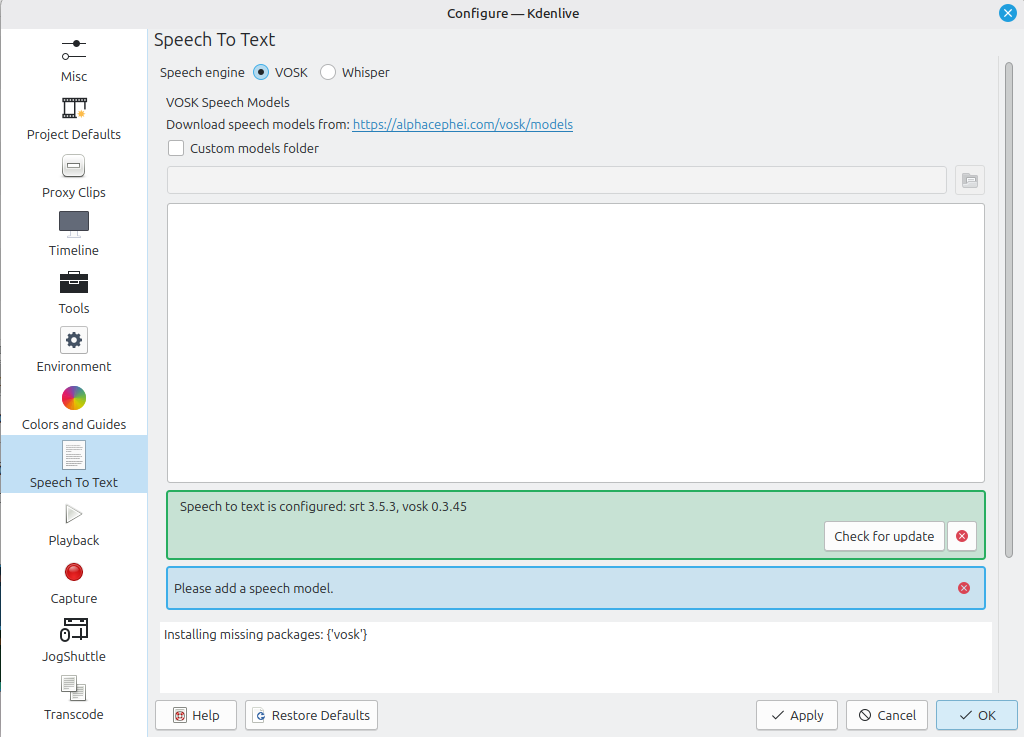Select VOSK speech engine
The height and width of the screenshot is (737, 1024).
262,72
